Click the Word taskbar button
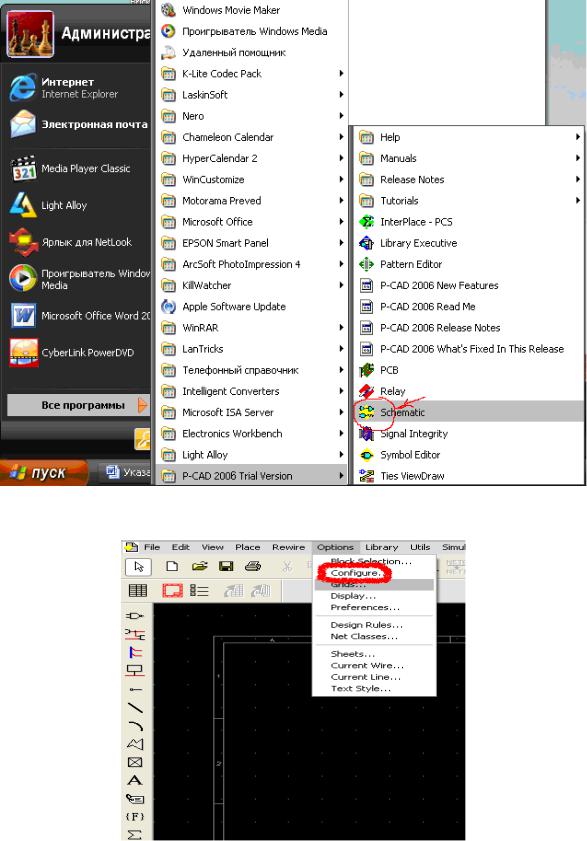Viewport: 587px width, 841px height. [126, 473]
